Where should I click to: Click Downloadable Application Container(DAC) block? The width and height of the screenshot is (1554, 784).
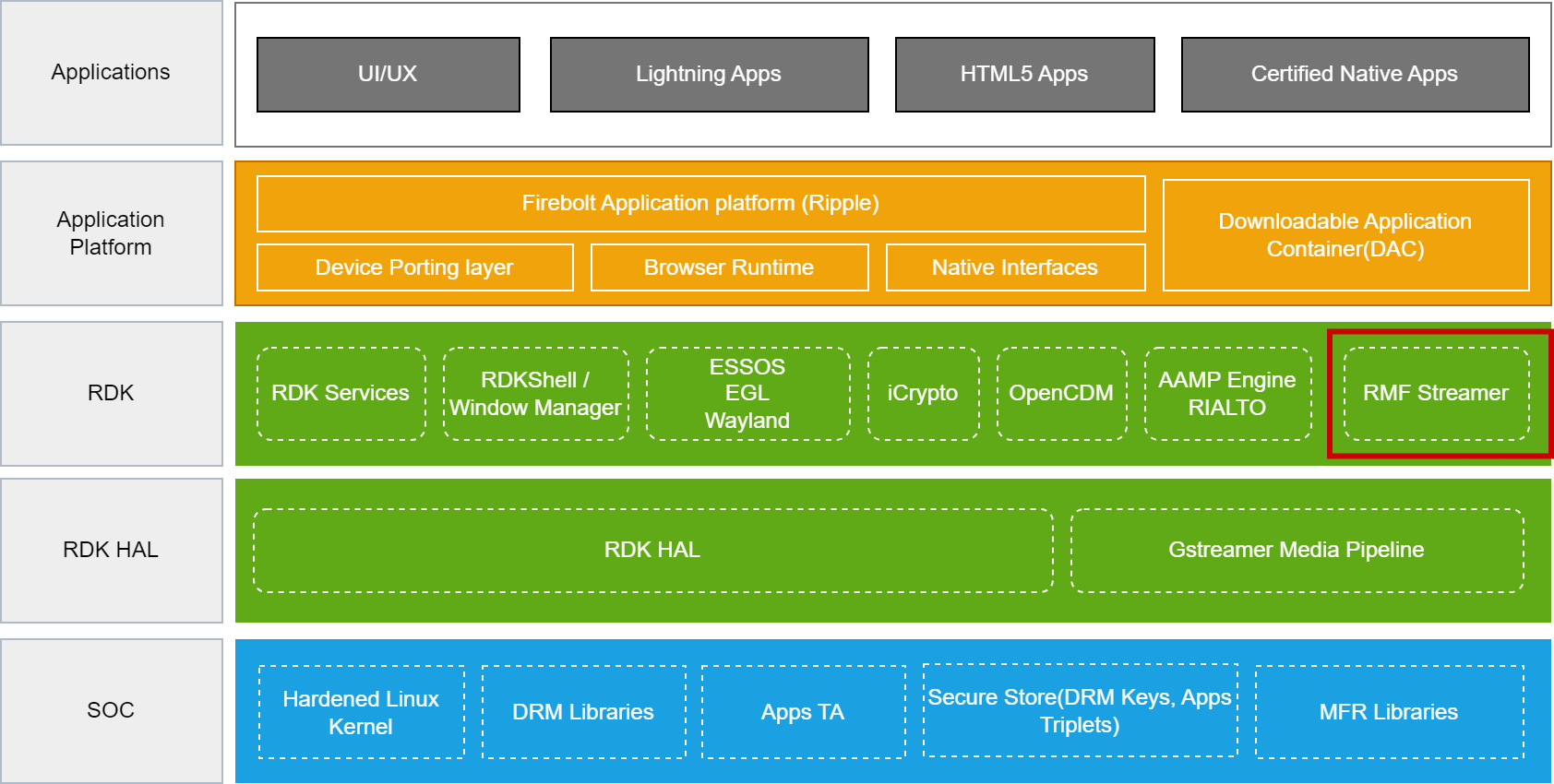[x=1345, y=235]
